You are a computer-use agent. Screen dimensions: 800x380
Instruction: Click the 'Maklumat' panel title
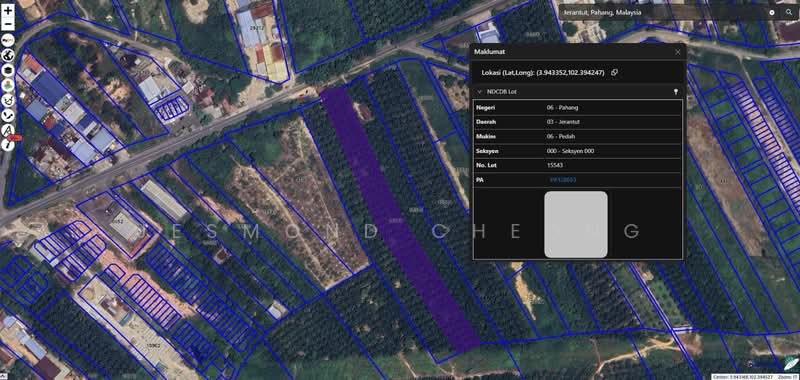490,52
